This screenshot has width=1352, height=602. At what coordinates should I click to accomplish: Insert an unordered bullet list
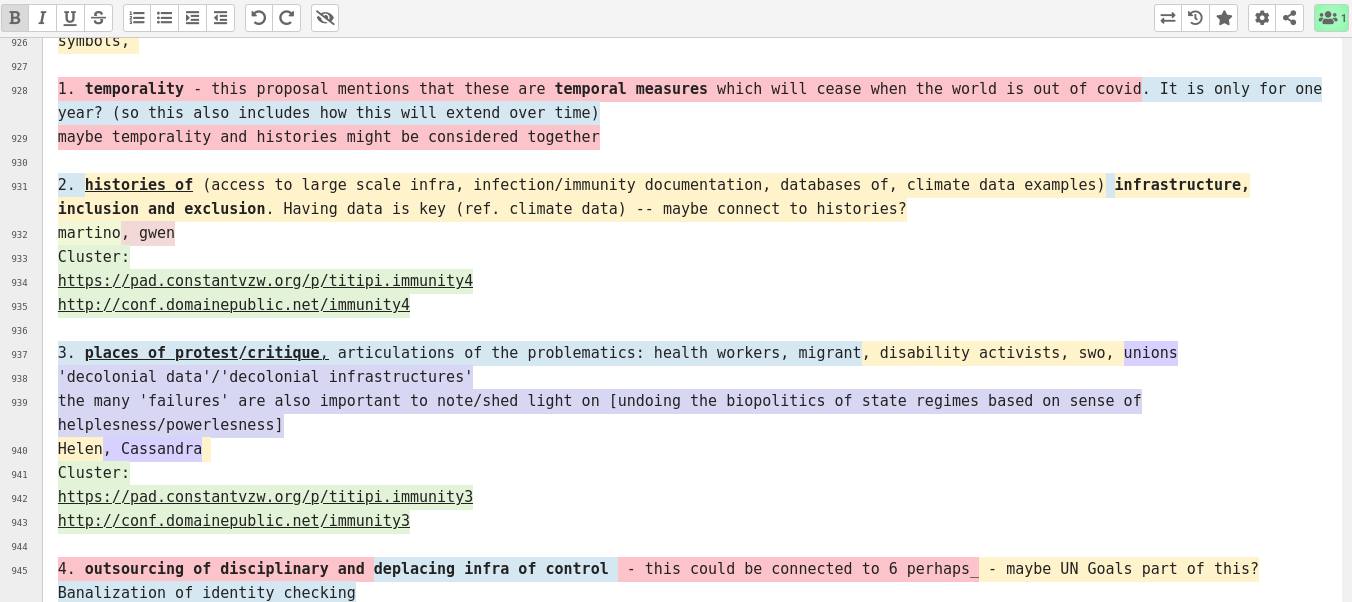[x=165, y=18]
